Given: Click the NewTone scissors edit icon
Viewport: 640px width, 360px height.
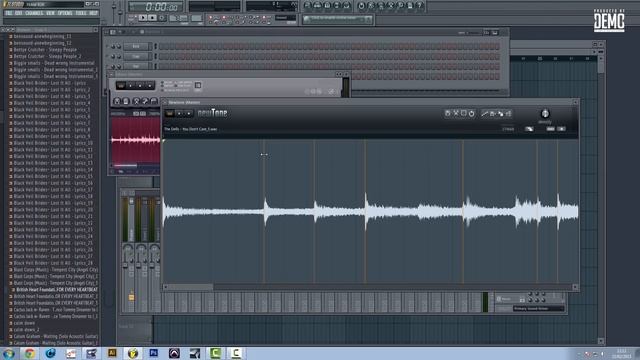Looking at the screenshot, I should click(456, 113).
